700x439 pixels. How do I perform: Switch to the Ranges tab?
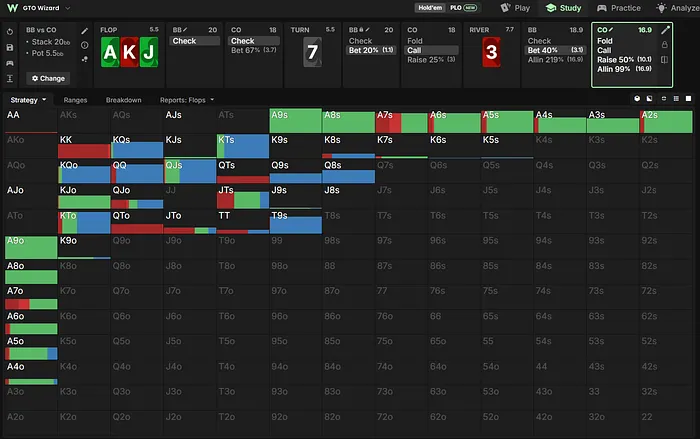click(75, 100)
